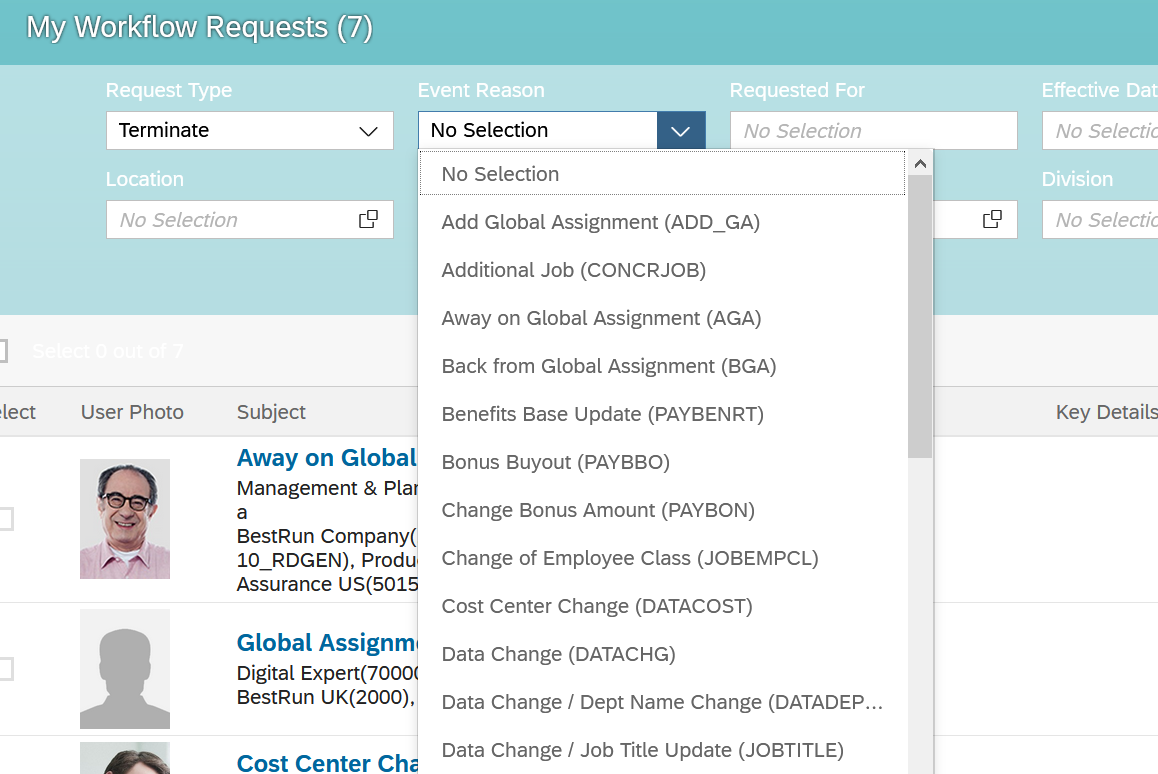
Task: Click the Key Details column header
Action: (1106, 412)
